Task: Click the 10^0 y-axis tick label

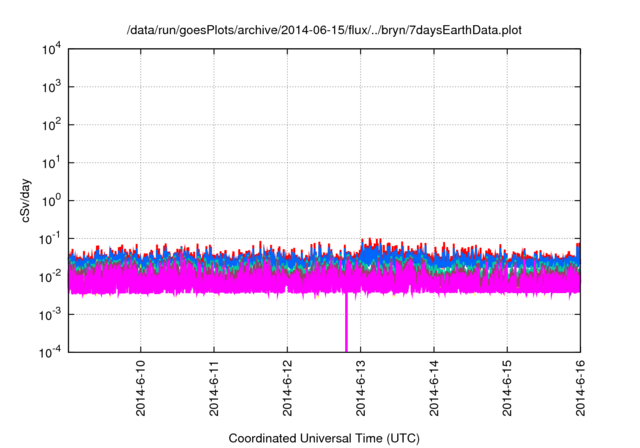Action: 51,201
